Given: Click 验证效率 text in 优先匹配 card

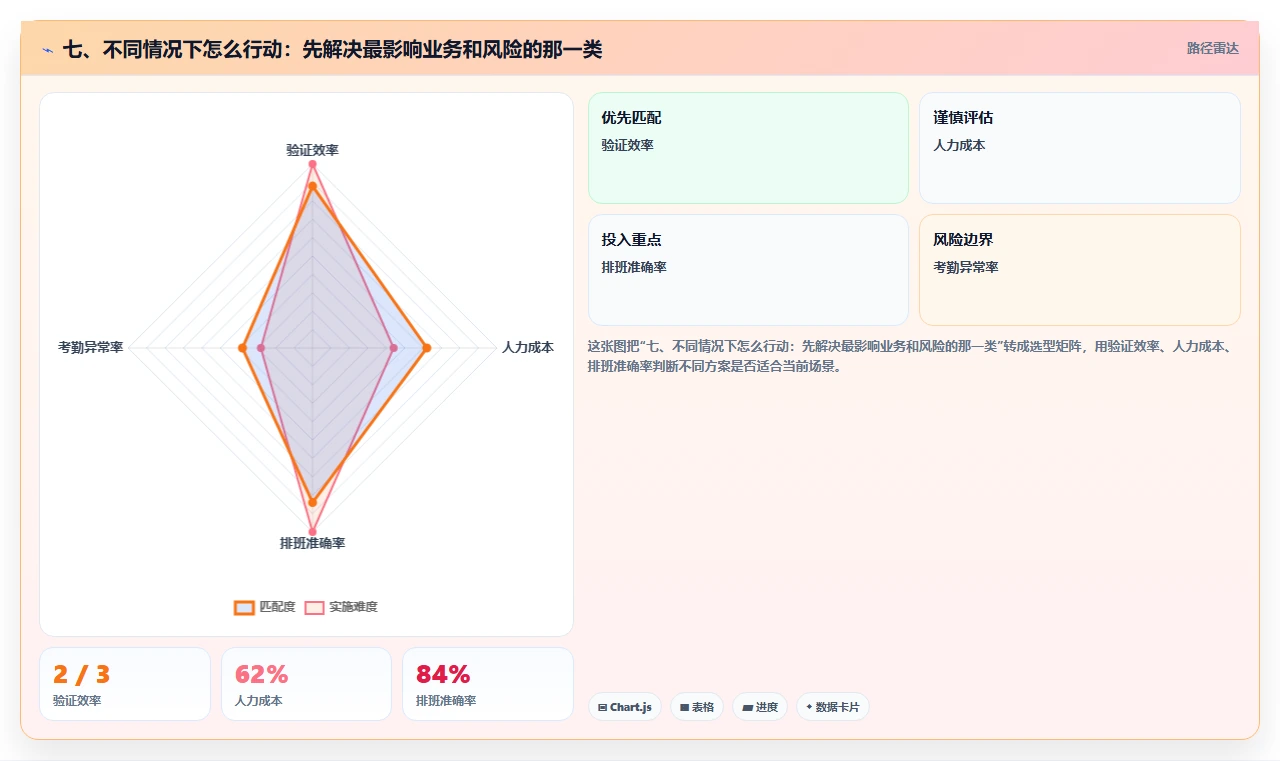Looking at the screenshot, I should 627,145.
